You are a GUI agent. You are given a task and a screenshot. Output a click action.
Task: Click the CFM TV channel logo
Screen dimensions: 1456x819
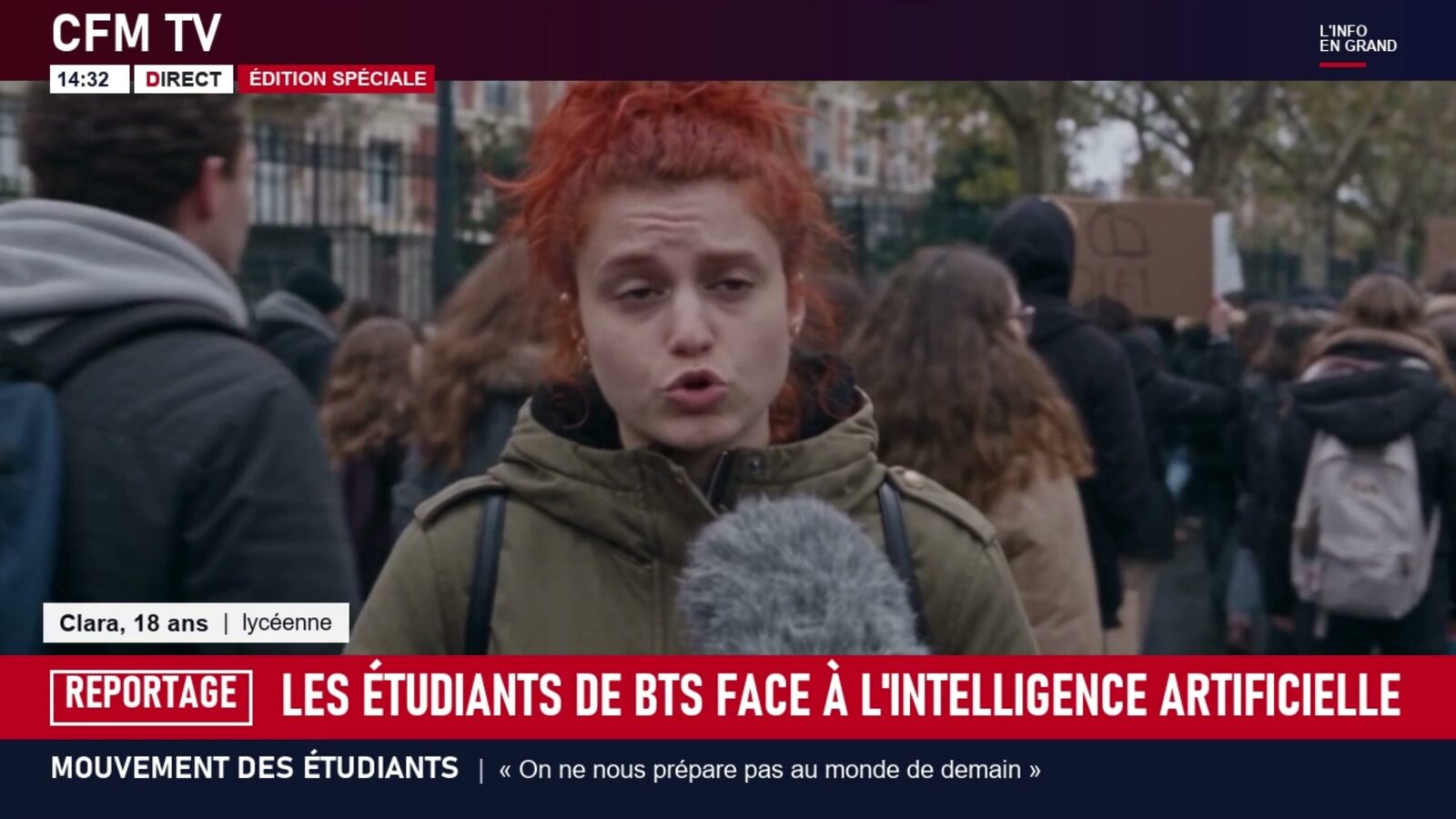tap(136, 34)
